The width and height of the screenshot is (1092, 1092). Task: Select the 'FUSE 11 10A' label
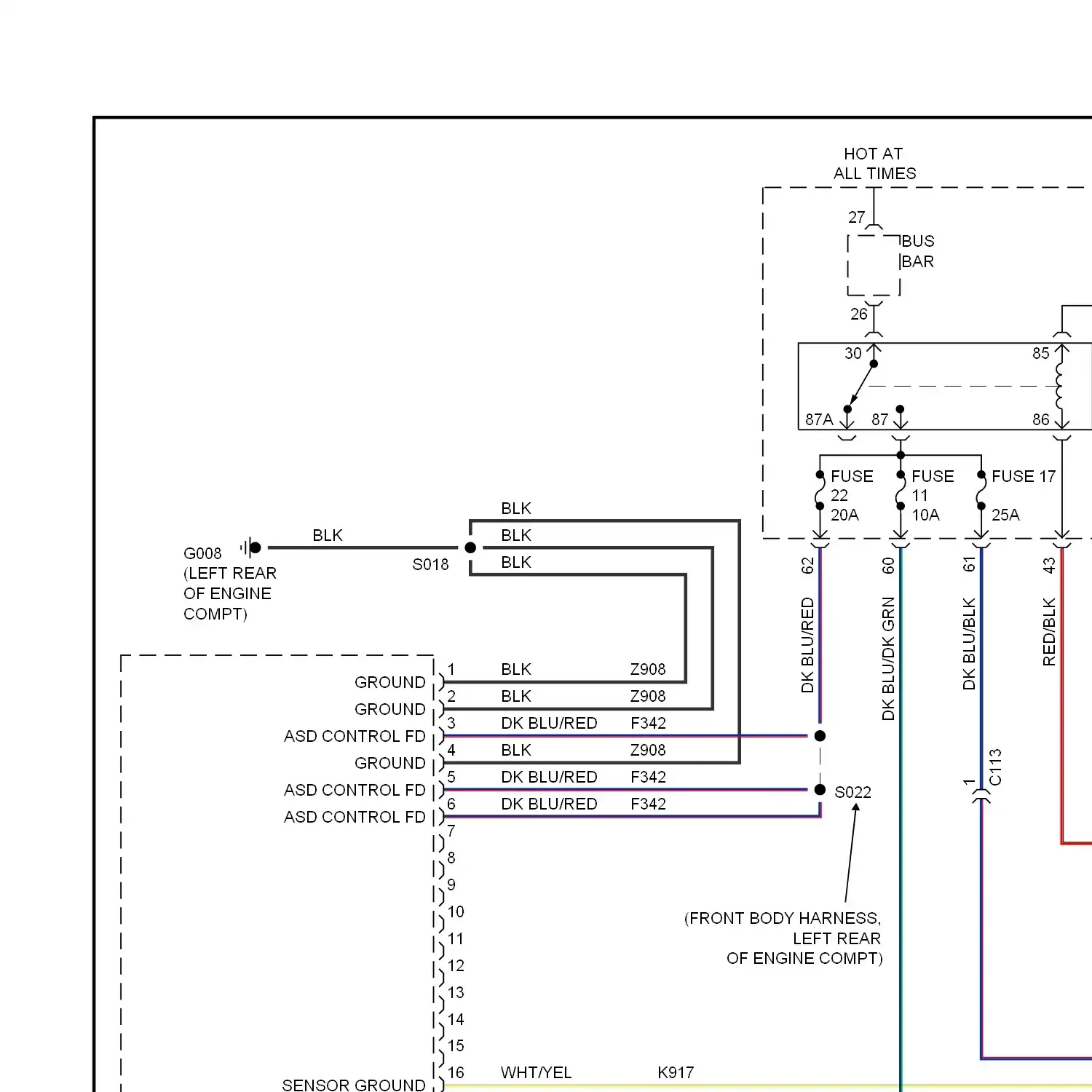[x=933, y=495]
